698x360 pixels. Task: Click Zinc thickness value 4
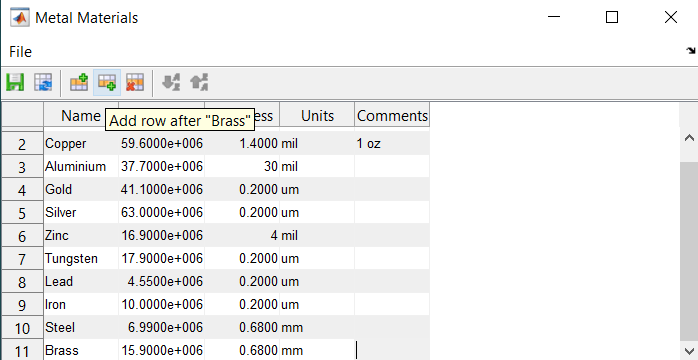[242, 236]
